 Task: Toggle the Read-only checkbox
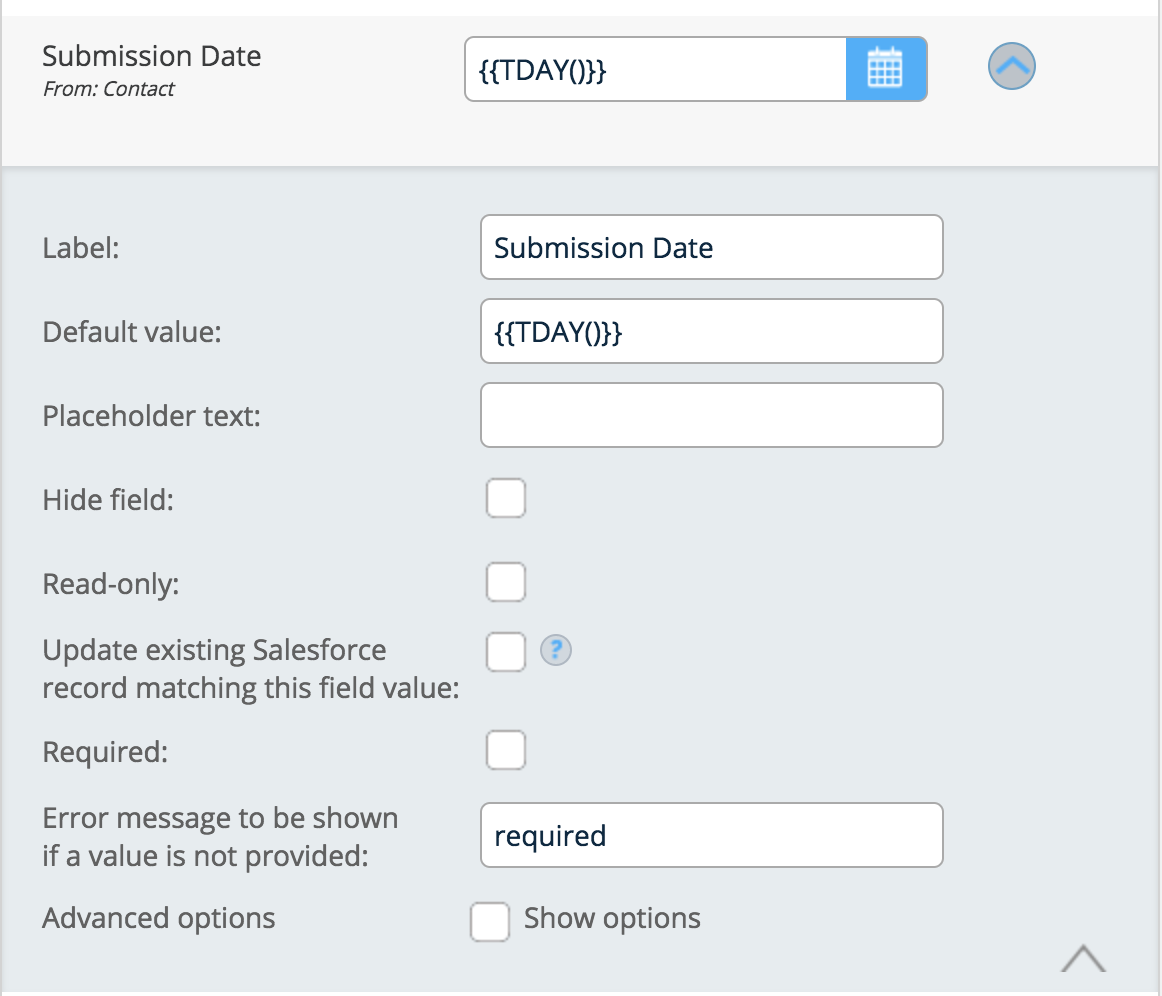(506, 582)
